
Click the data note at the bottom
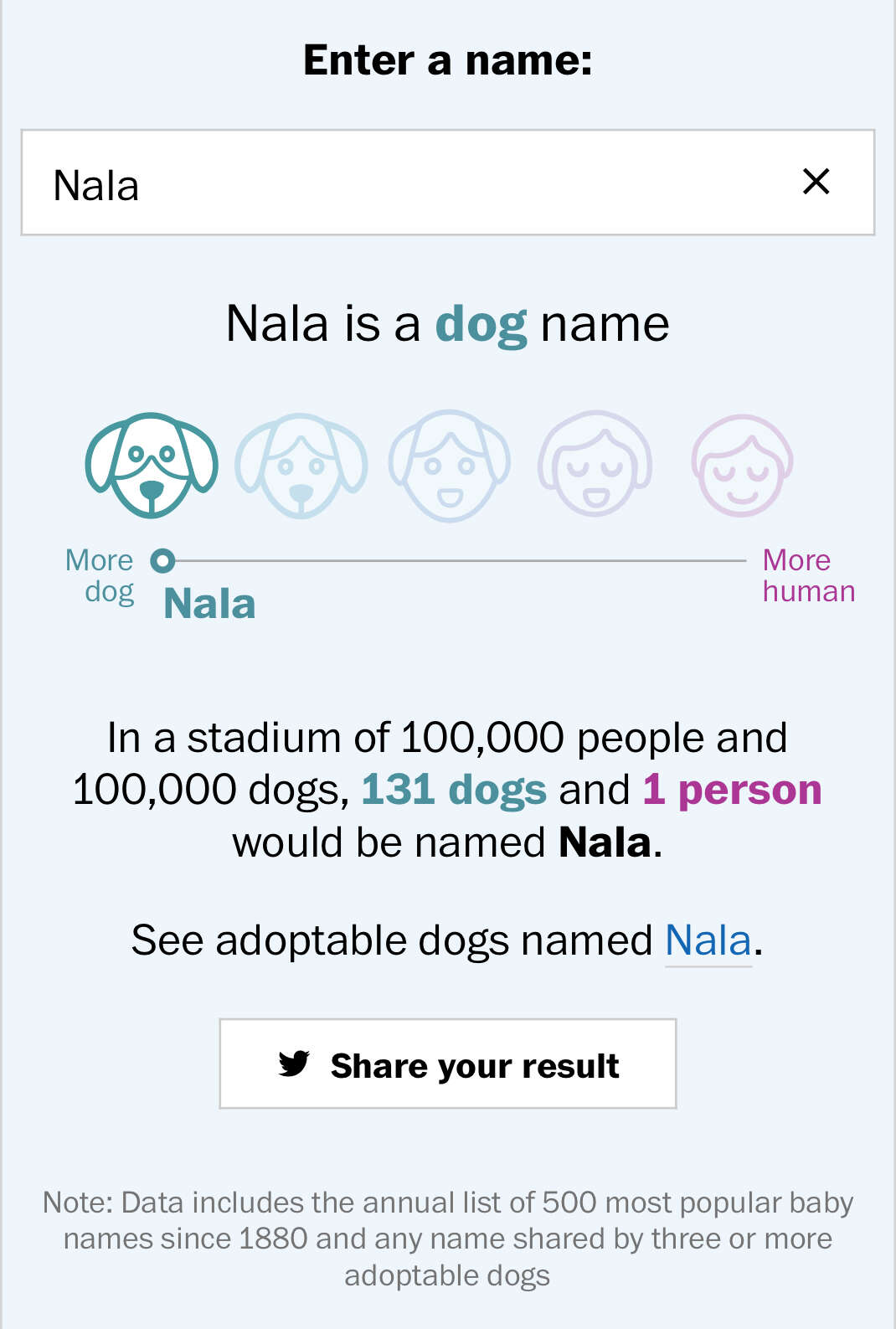(x=448, y=1239)
